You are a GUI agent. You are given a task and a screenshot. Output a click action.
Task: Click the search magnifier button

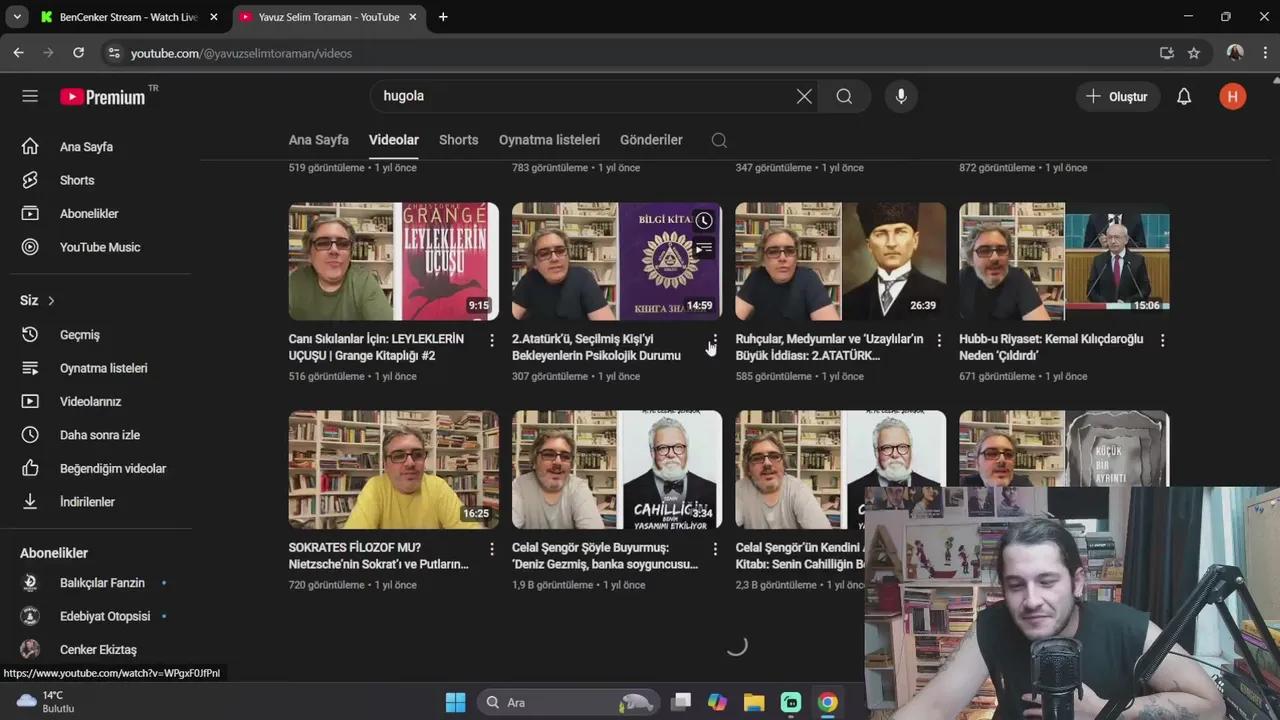pos(844,96)
